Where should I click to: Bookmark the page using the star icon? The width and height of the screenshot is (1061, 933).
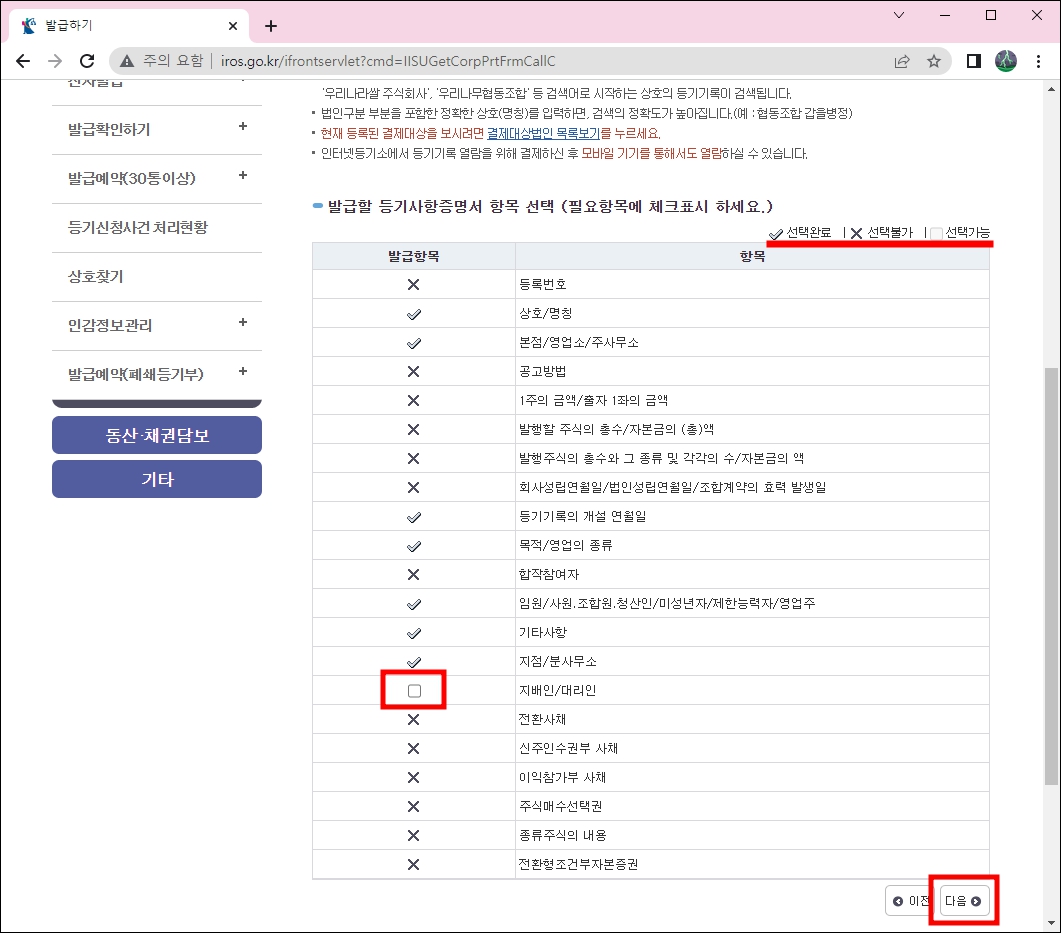pyautogui.click(x=933, y=60)
